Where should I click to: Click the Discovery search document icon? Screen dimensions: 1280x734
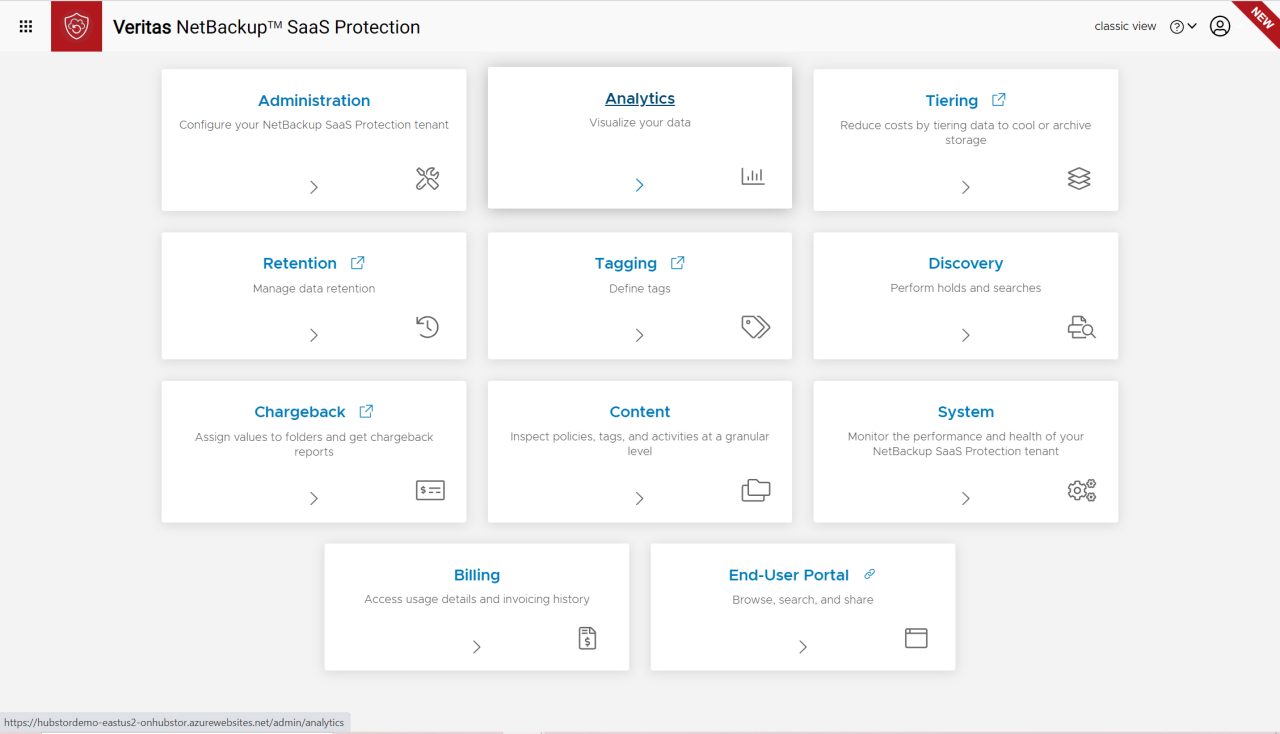[1081, 327]
